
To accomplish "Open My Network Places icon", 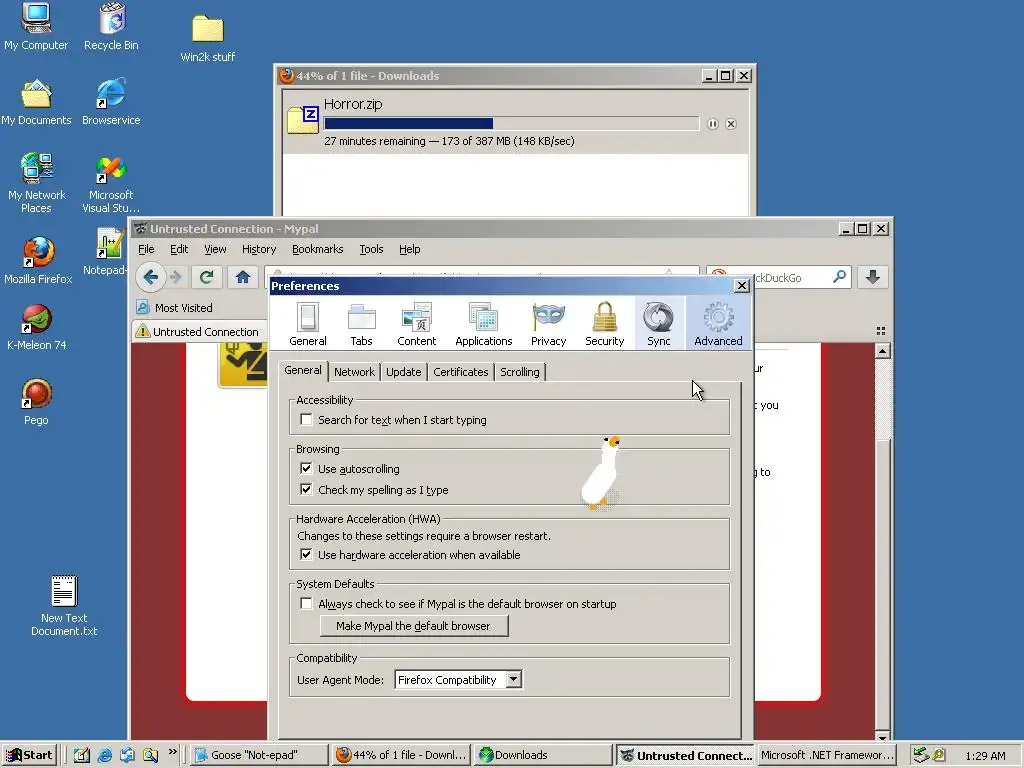I will click(x=37, y=183).
